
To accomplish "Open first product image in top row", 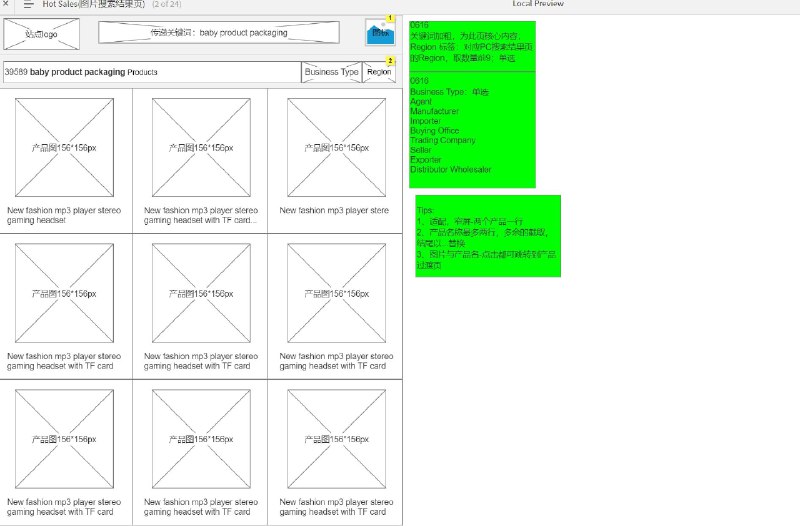I will [x=64, y=147].
